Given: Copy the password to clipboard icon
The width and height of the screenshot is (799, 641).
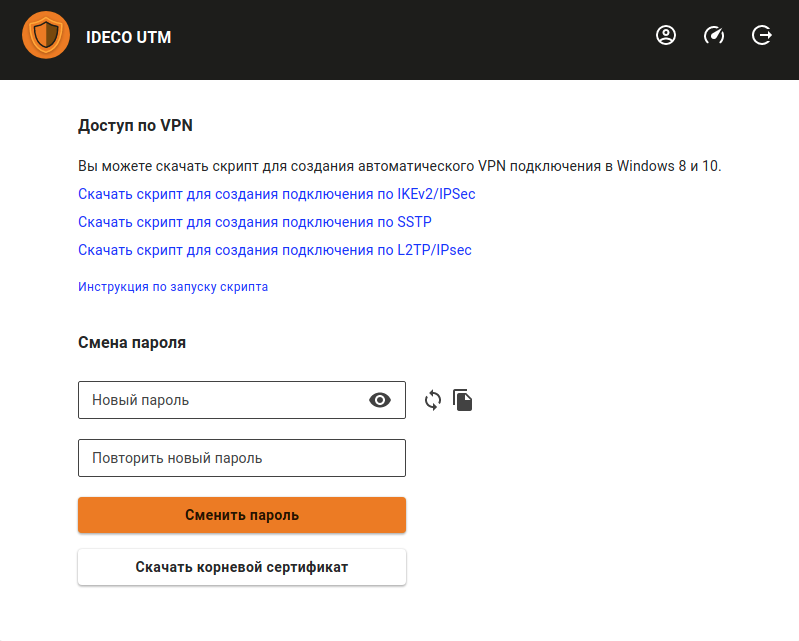Looking at the screenshot, I should pyautogui.click(x=462, y=400).
